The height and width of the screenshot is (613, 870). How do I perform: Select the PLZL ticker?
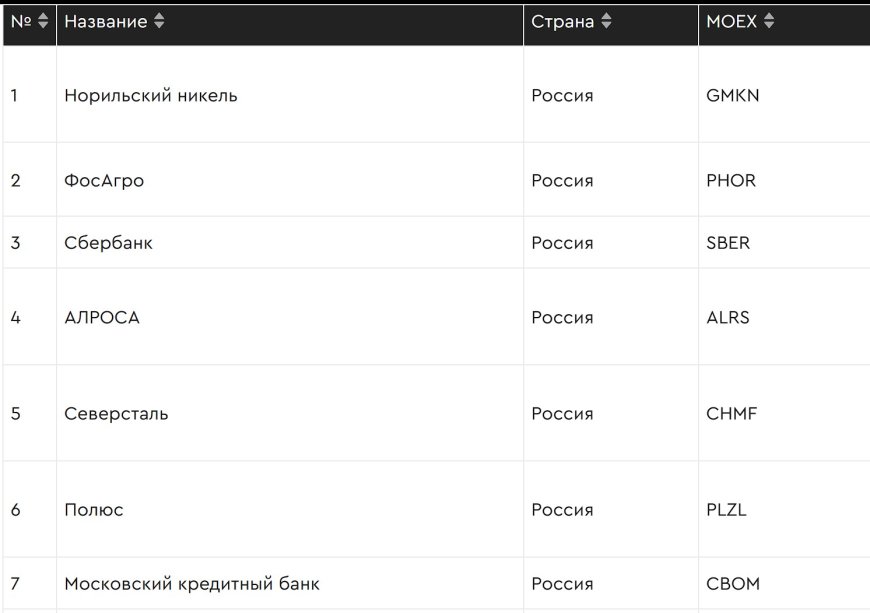726,510
